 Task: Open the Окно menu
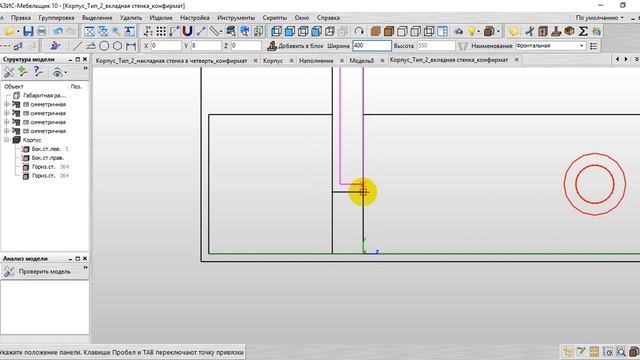coord(302,18)
